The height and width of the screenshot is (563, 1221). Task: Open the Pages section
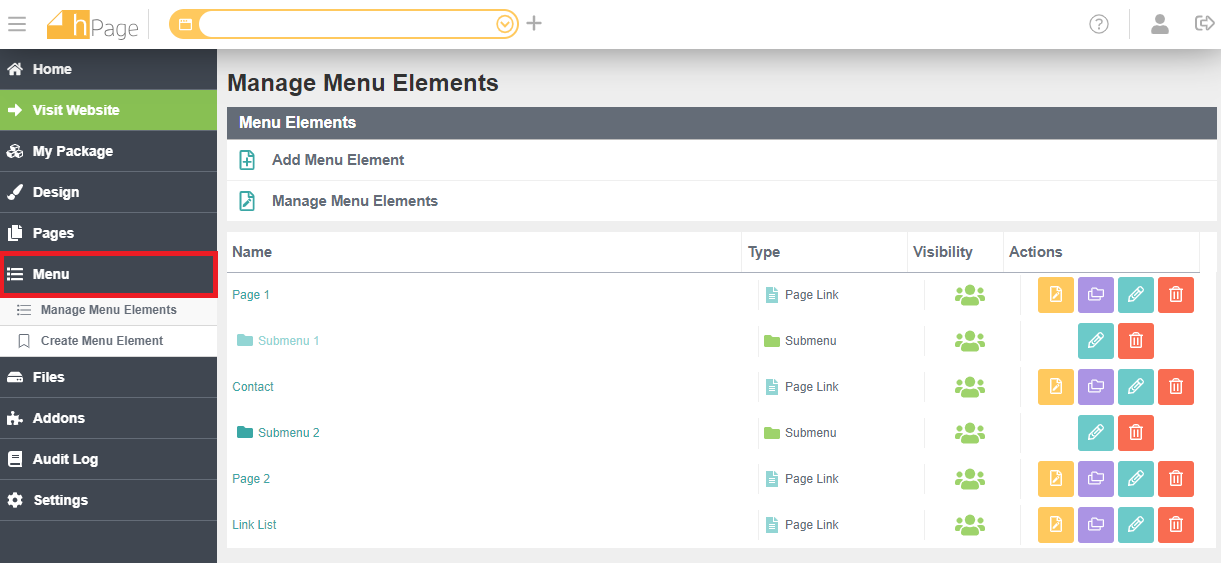click(108, 233)
